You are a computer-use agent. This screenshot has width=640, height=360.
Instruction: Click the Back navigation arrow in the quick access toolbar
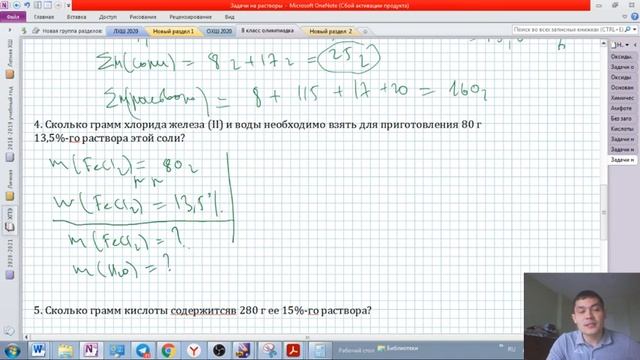[17, 5]
